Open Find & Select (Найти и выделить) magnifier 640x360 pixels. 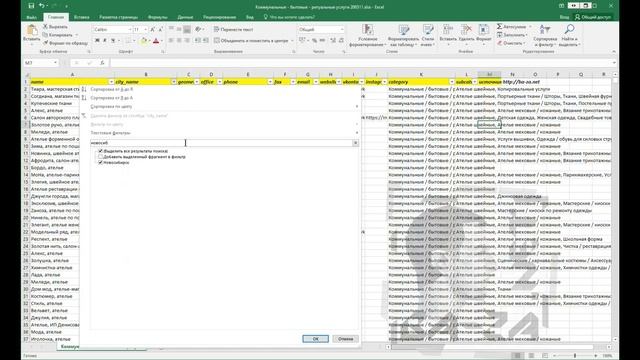point(569,35)
